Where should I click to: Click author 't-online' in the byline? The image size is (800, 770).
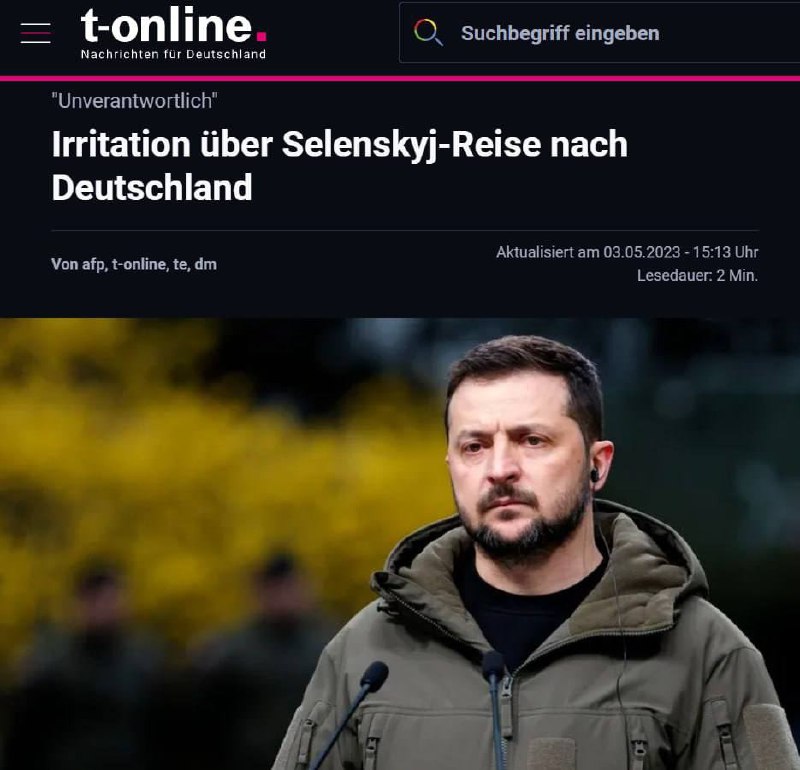[140, 264]
